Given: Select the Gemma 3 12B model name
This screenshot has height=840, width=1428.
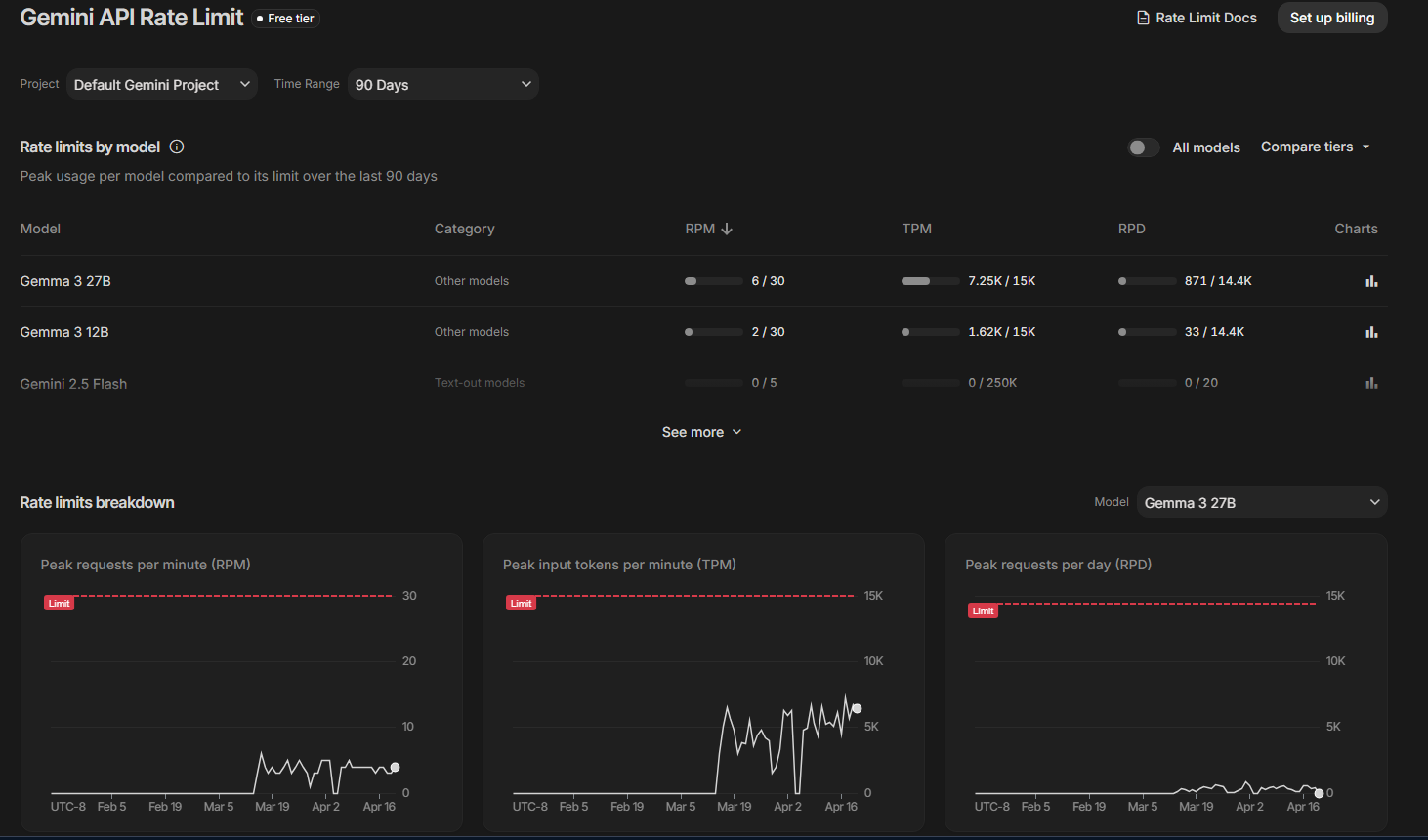Looking at the screenshot, I should pos(64,332).
